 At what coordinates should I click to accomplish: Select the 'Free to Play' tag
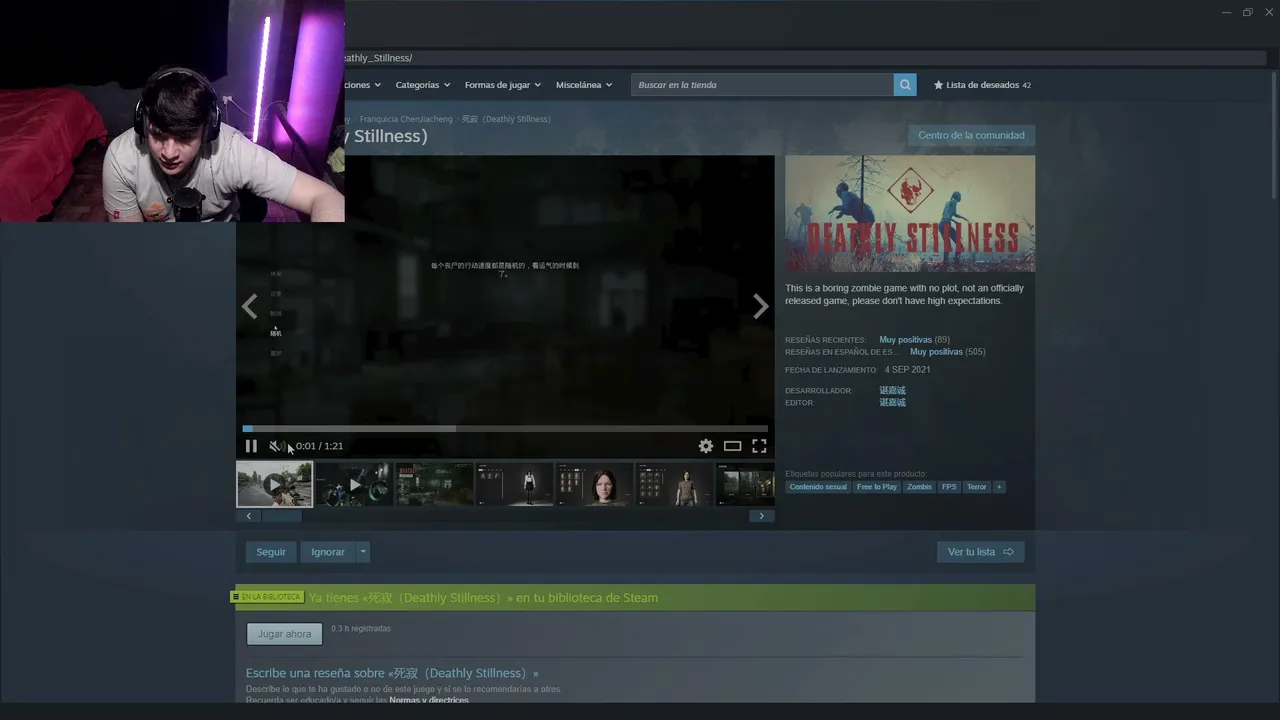coord(877,487)
